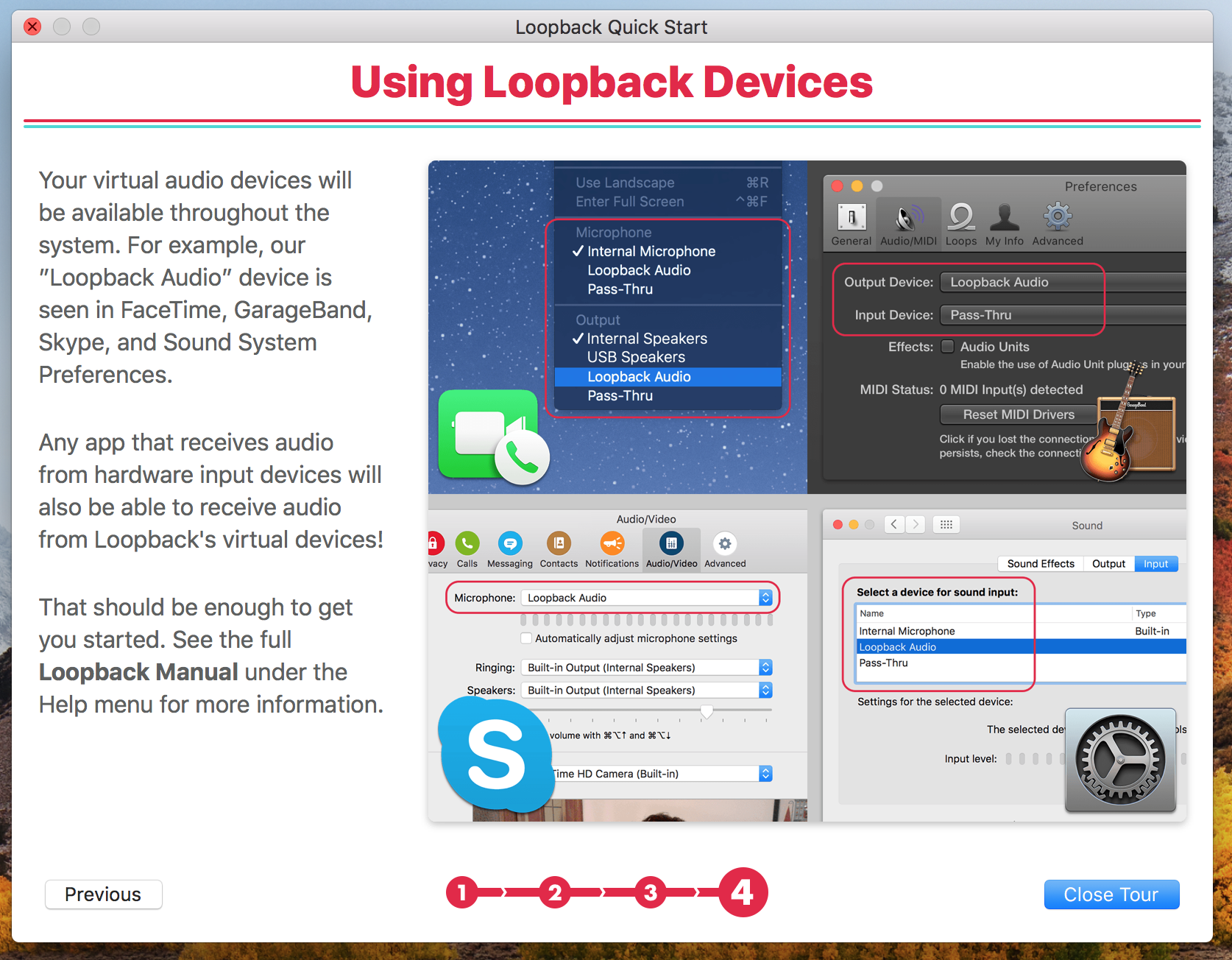Choose Enter Full Screen in FaceTime menu
The width and height of the screenshot is (1232, 960).
pyautogui.click(x=668, y=202)
